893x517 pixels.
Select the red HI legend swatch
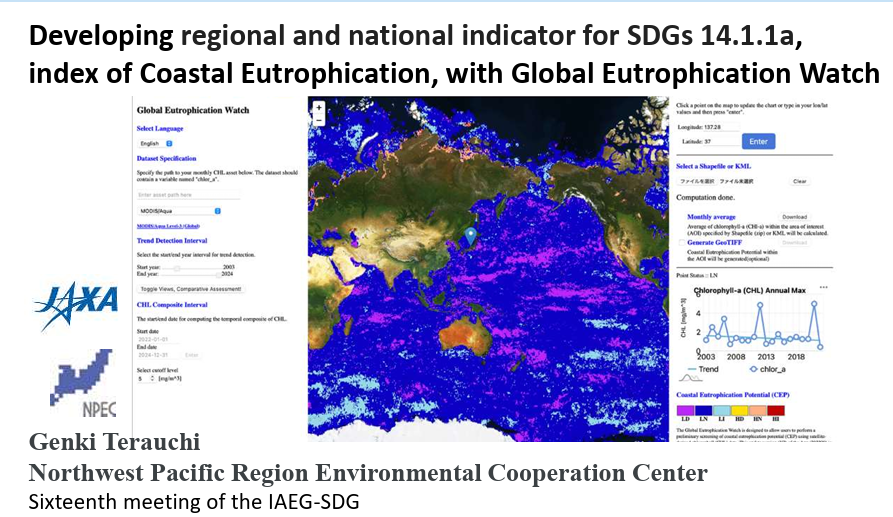click(776, 410)
